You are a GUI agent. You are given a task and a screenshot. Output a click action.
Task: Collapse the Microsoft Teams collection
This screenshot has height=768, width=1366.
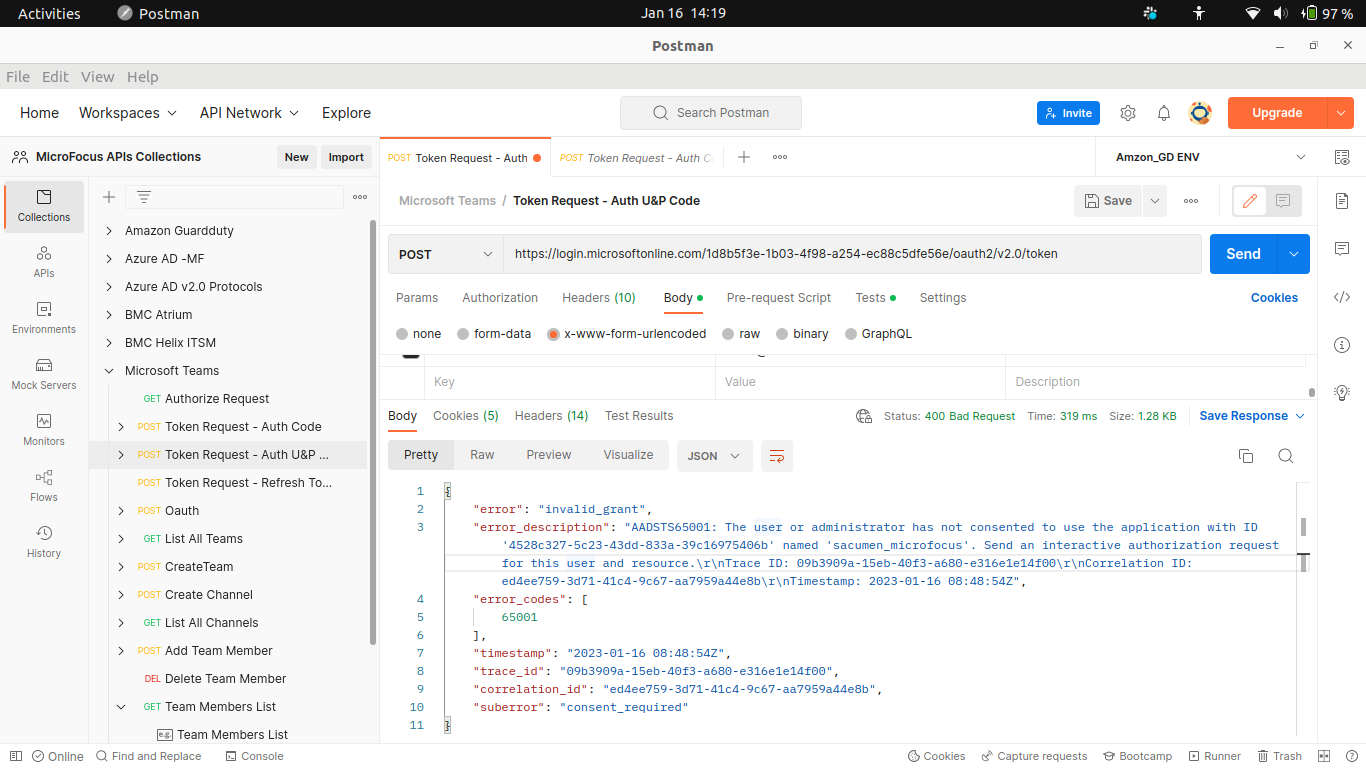point(109,371)
